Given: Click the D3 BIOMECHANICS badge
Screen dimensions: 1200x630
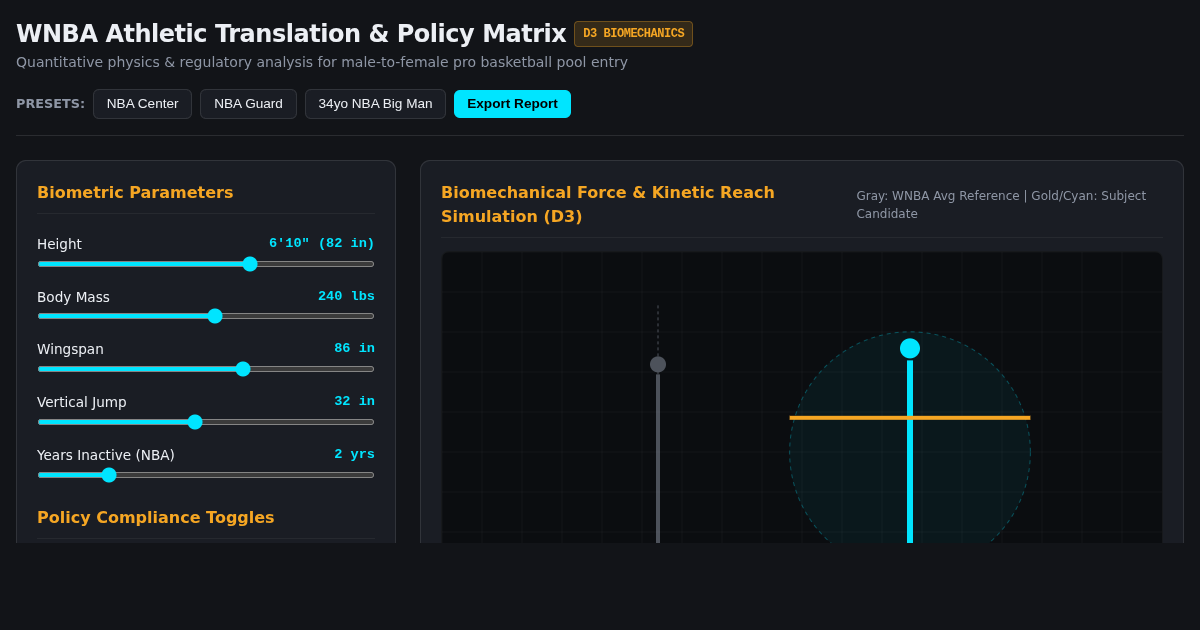Looking at the screenshot, I should 633,34.
